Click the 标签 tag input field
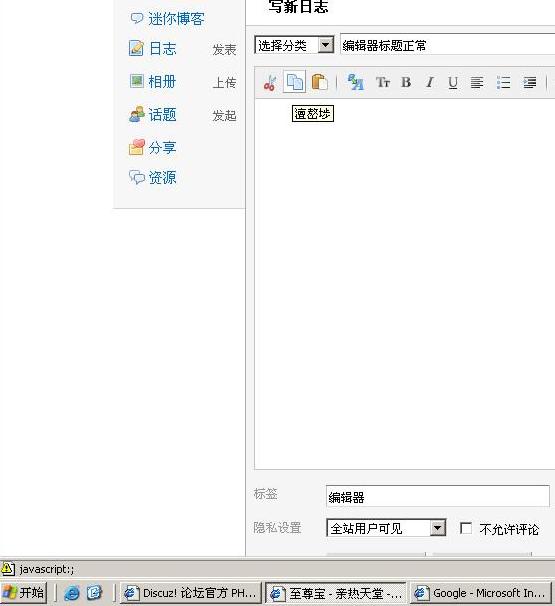This screenshot has height=606, width=555. coord(438,496)
